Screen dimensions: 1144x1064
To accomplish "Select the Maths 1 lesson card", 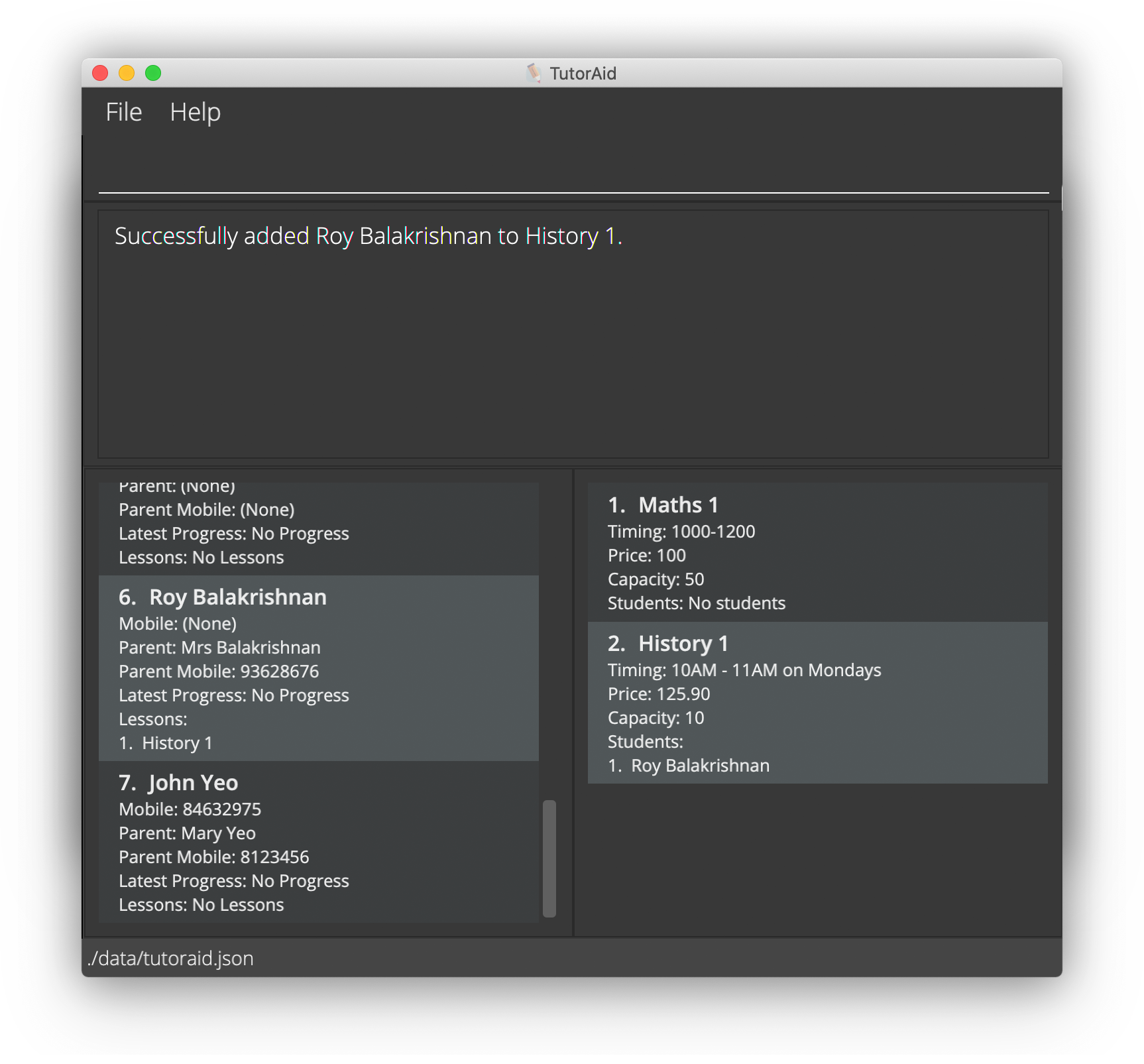I will coord(817,552).
